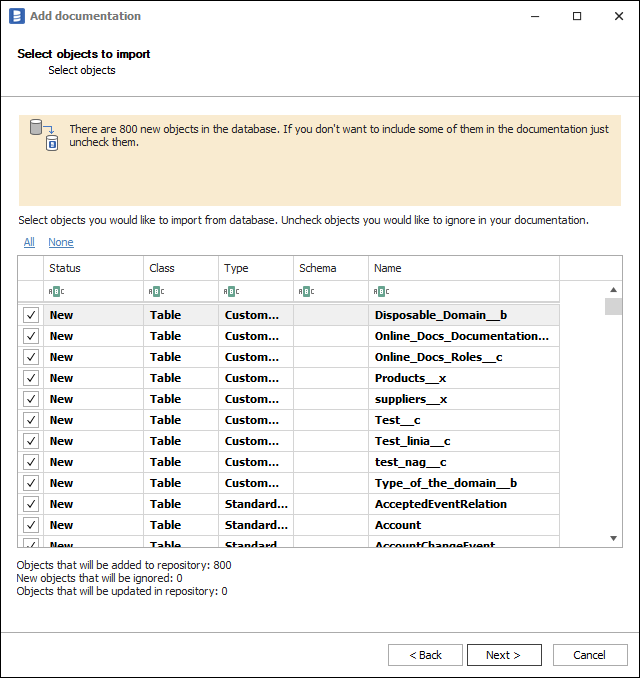
Task: Sort by the Type column header
Action: click(255, 268)
